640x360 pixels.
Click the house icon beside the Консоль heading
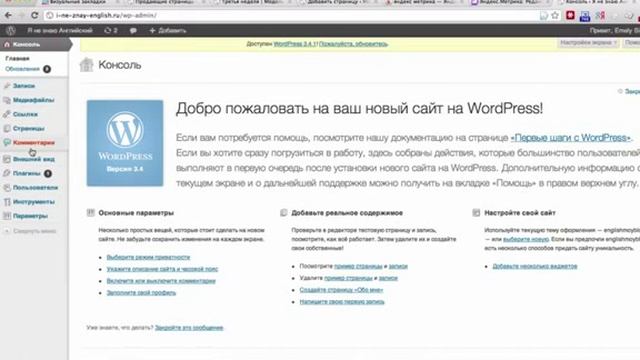pyautogui.click(x=86, y=64)
